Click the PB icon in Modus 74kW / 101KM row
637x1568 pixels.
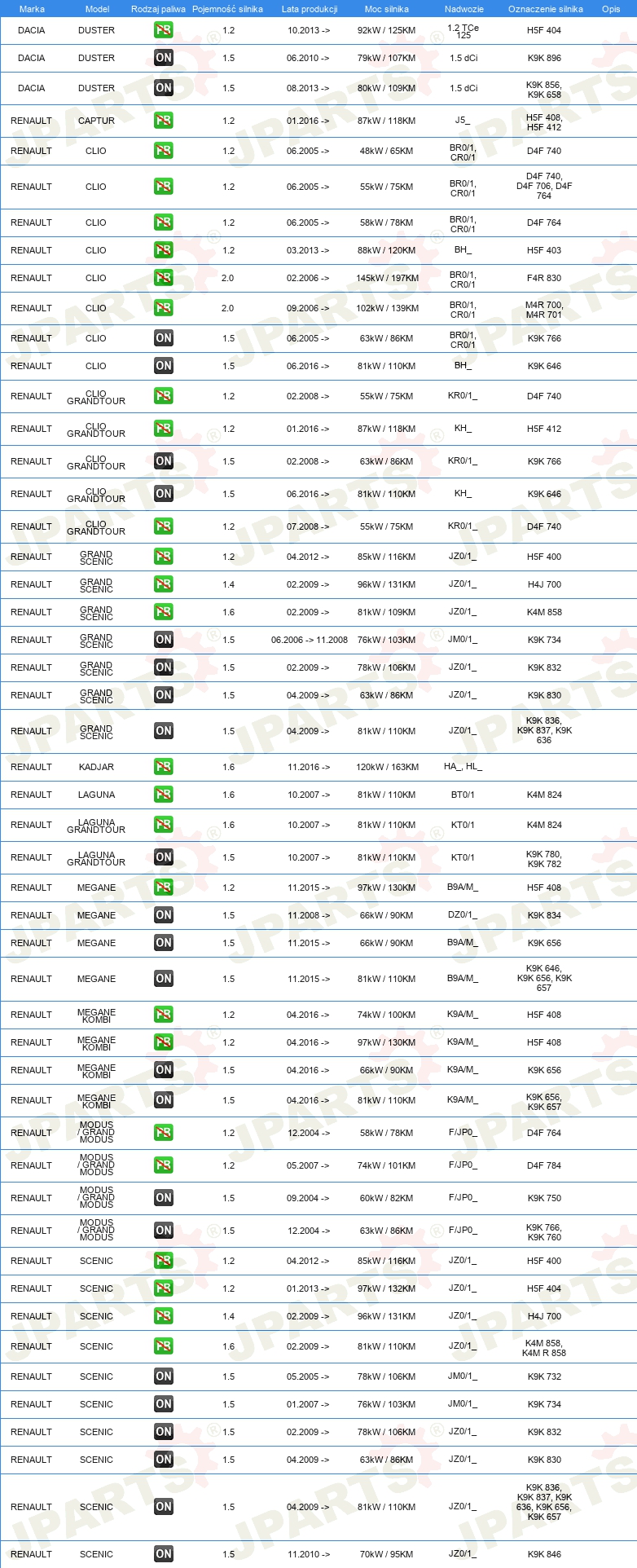point(164,1165)
